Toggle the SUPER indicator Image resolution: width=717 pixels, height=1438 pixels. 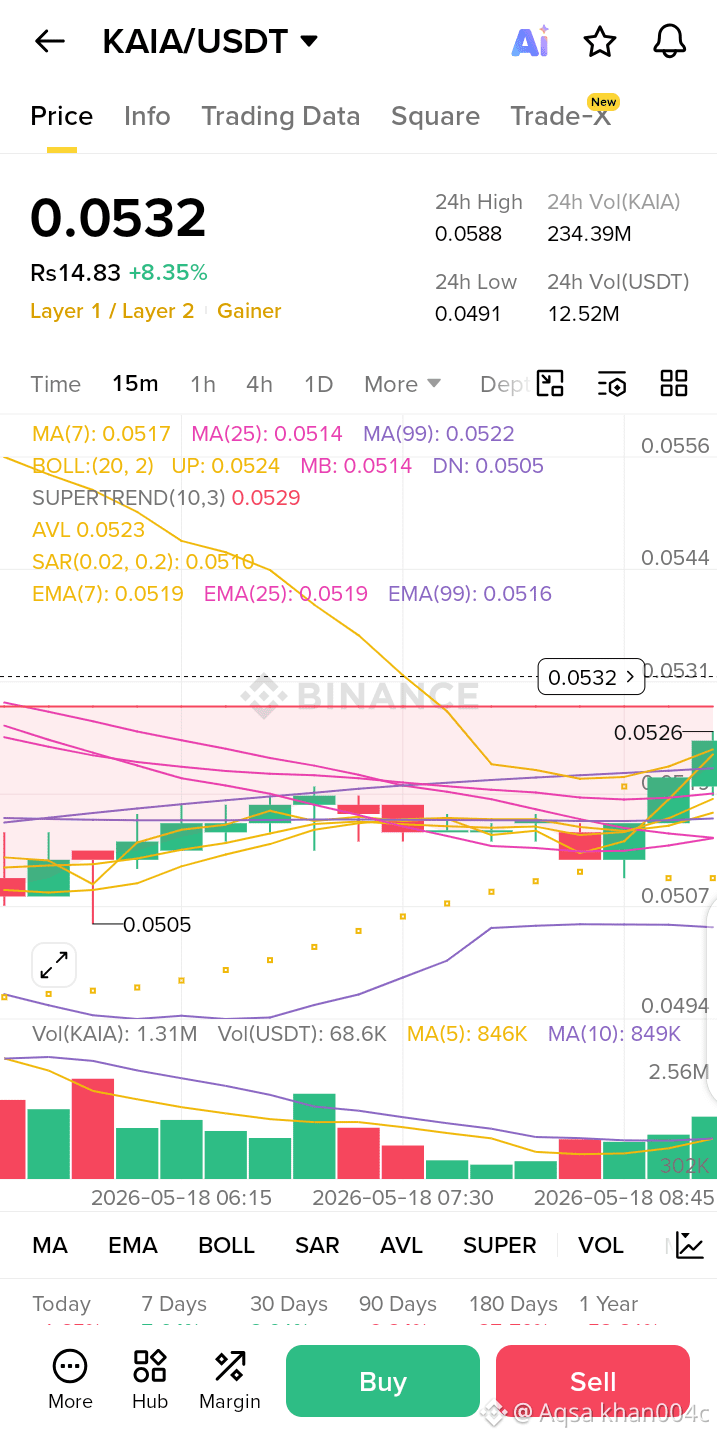(500, 1245)
